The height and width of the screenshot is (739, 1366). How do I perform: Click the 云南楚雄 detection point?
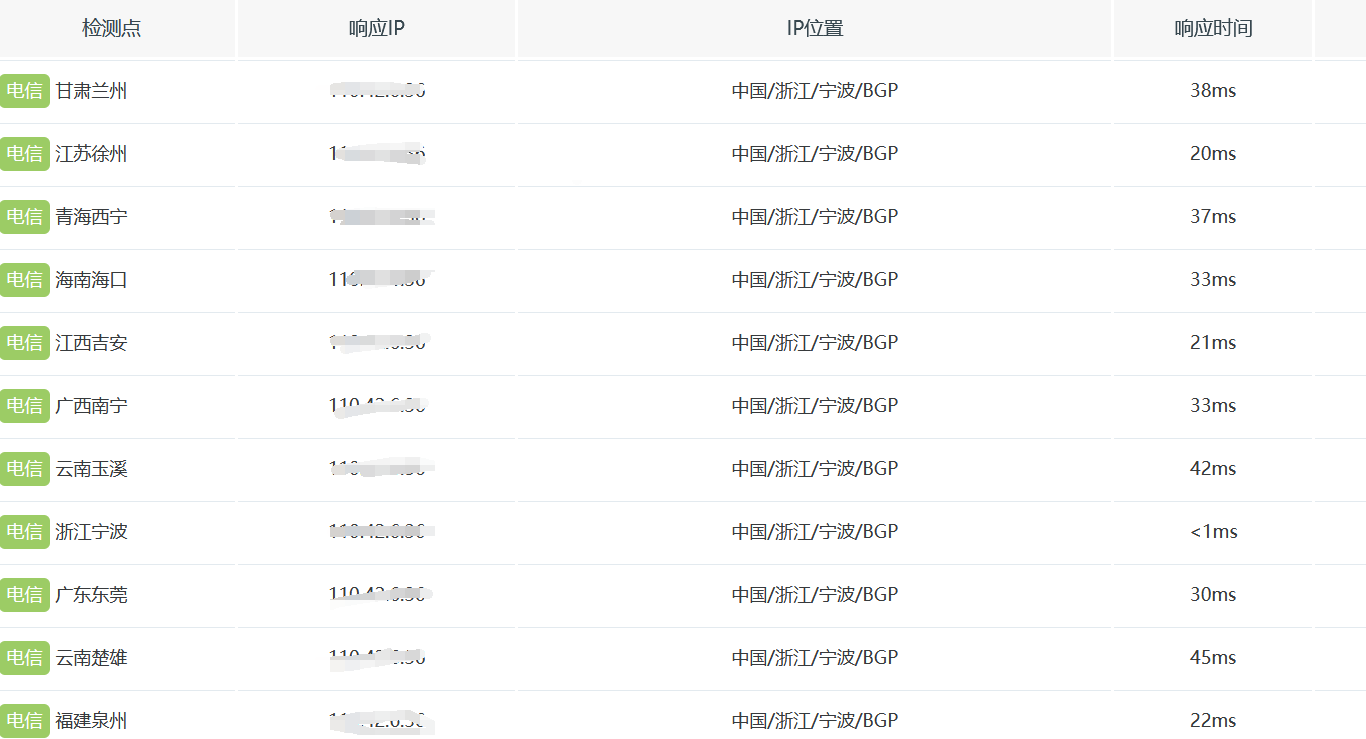pos(92,658)
